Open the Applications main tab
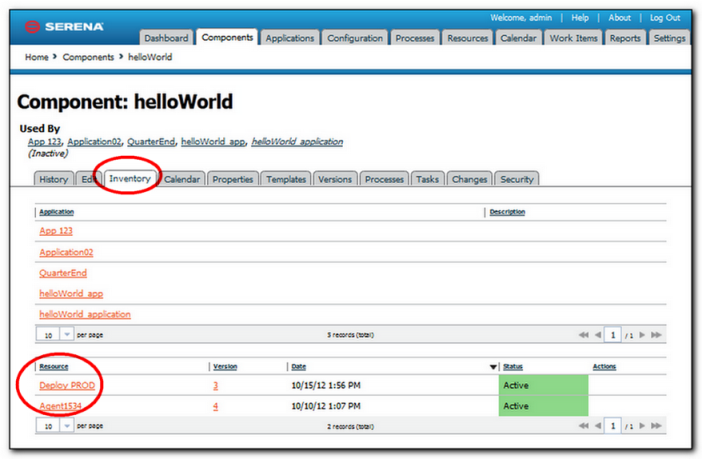The width and height of the screenshot is (702, 459). 290,38
